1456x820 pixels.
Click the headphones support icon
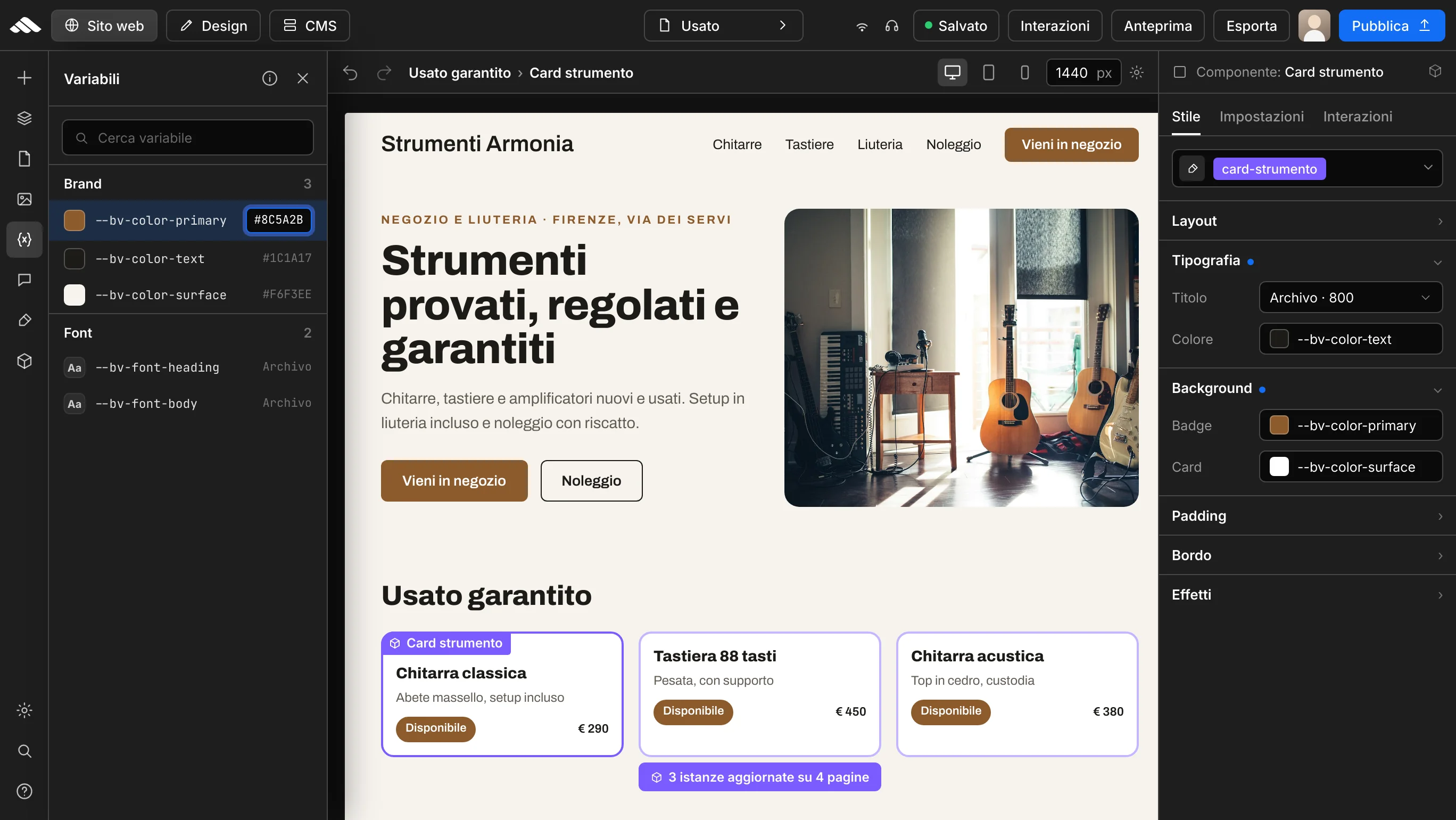click(892, 26)
